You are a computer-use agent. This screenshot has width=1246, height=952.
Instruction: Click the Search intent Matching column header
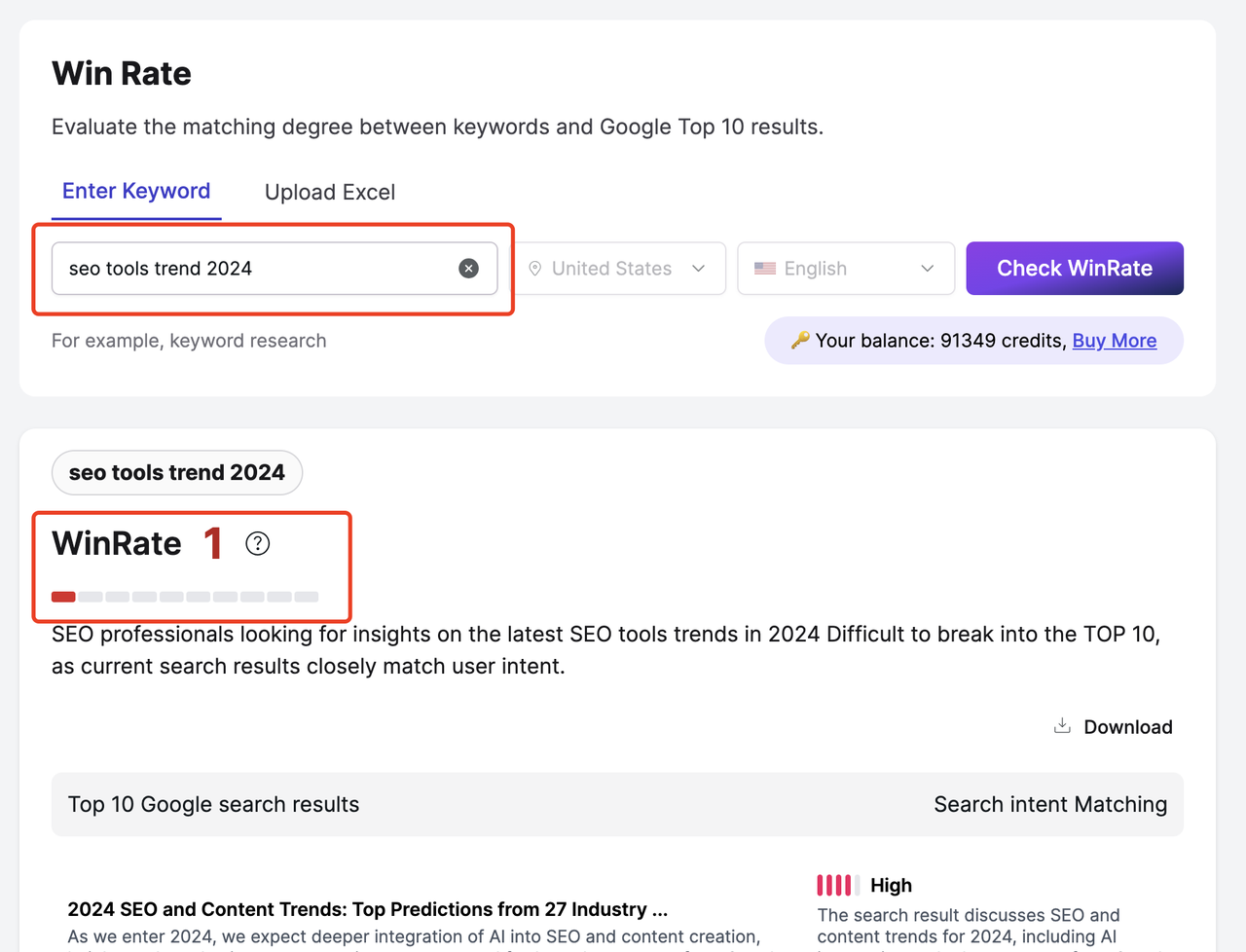pos(1050,804)
